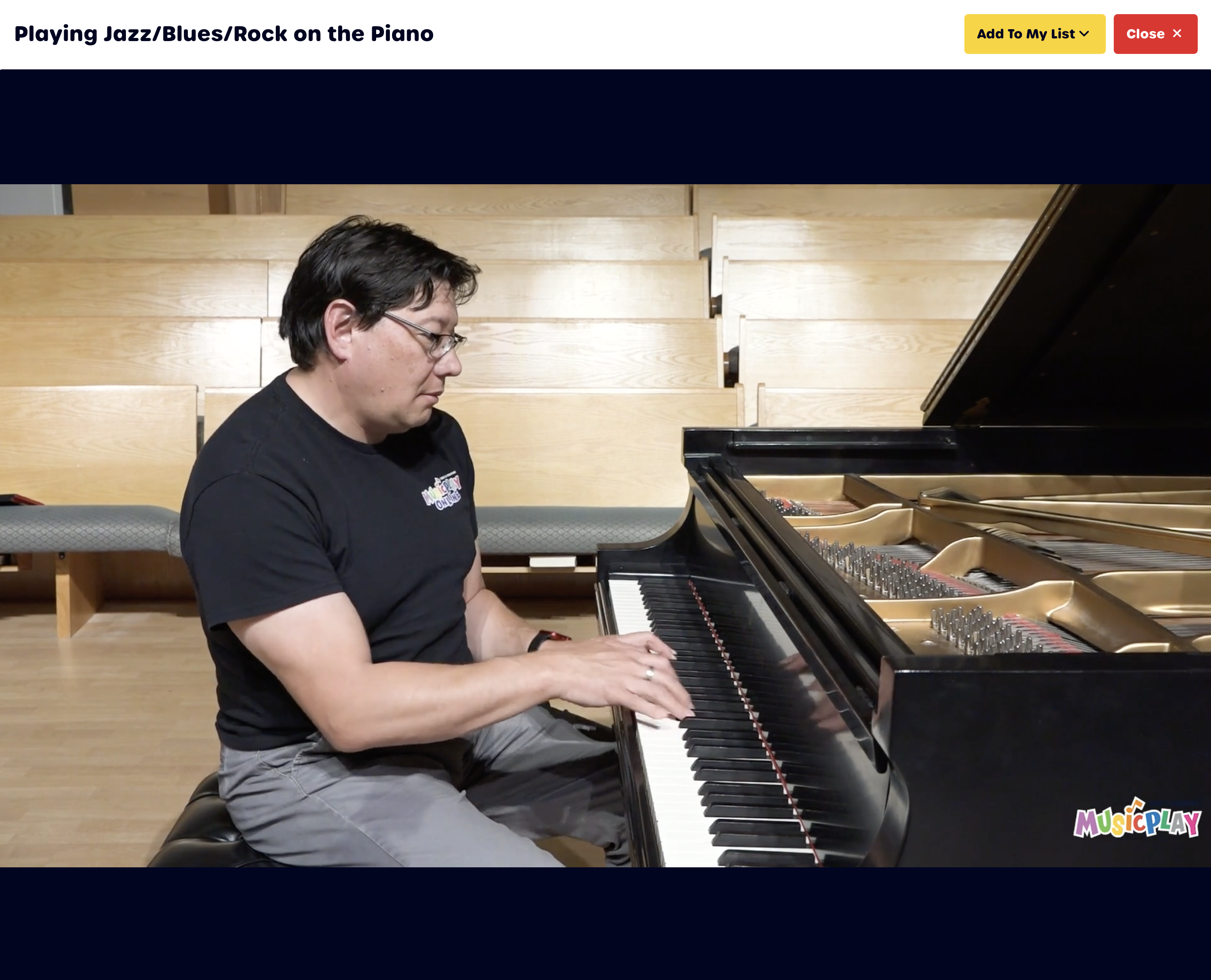Screen dimensions: 1211x980
Task: Click the X icon inside Close button
Action: coord(1177,34)
